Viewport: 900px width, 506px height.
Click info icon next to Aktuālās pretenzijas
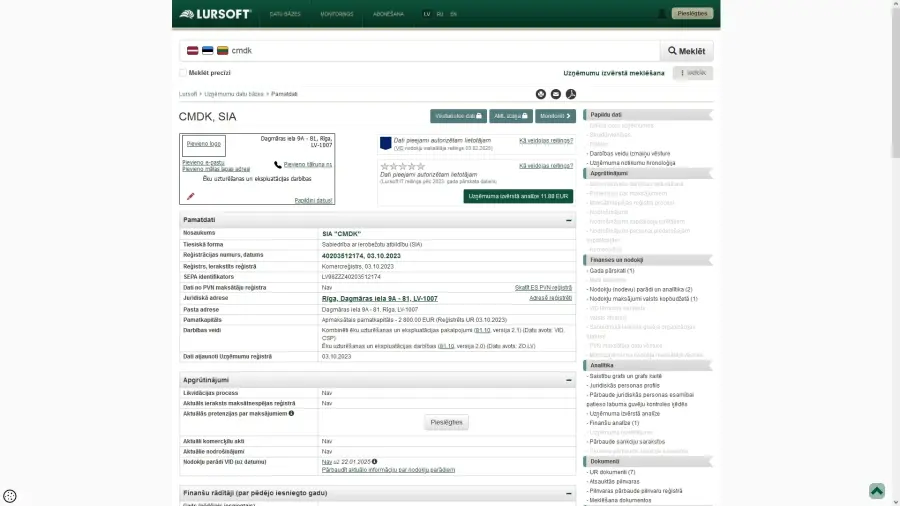point(292,413)
